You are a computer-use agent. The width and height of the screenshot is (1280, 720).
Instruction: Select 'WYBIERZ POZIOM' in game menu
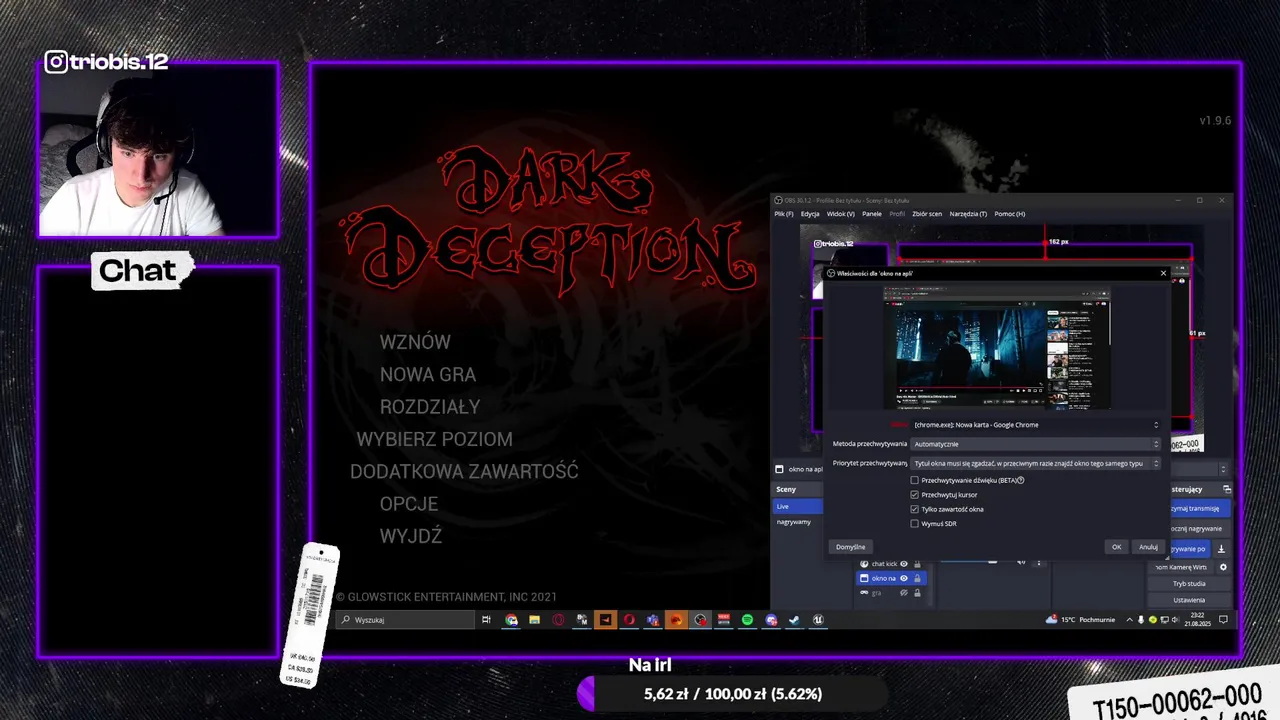pyautogui.click(x=435, y=439)
